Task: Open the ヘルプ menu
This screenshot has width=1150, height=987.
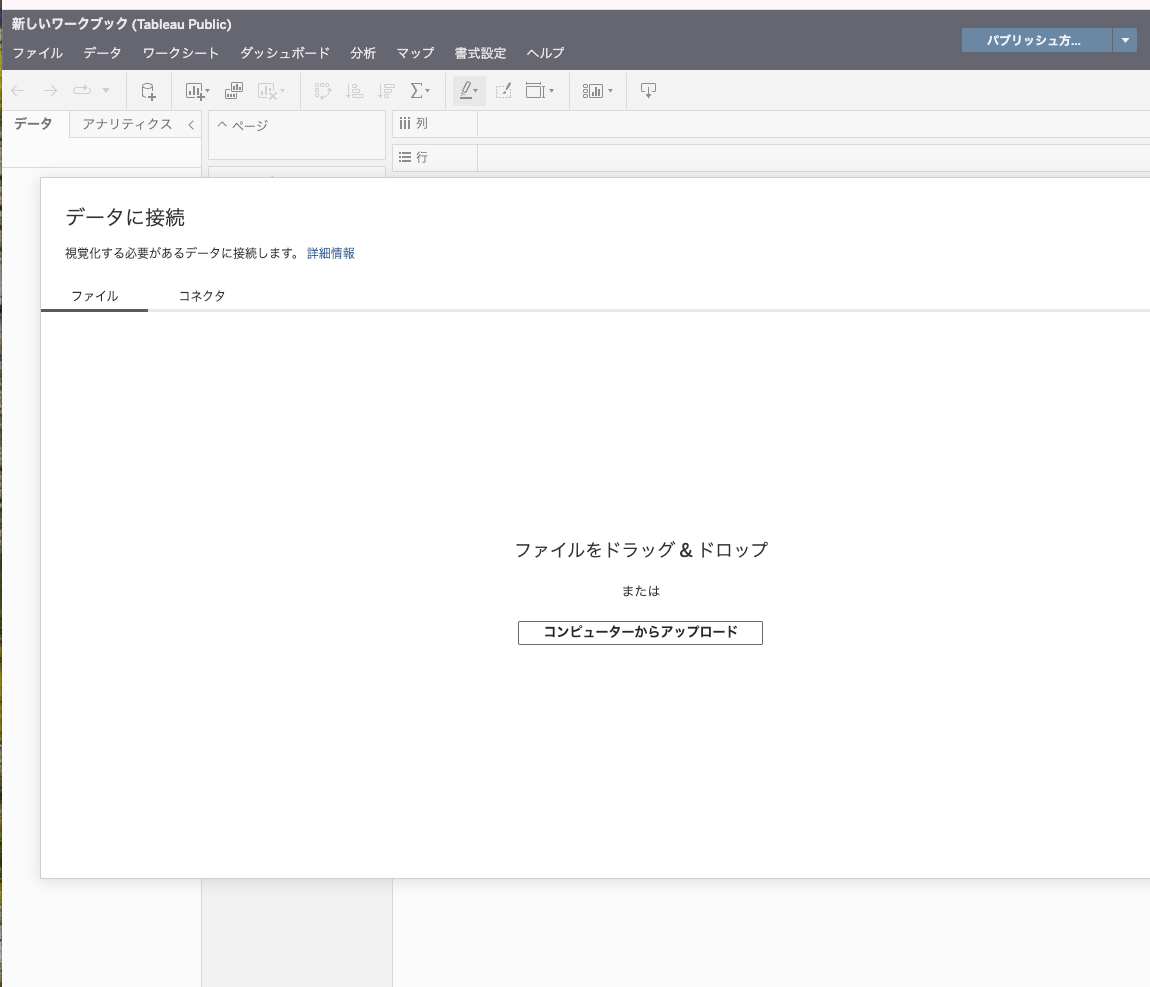Action: (x=545, y=53)
